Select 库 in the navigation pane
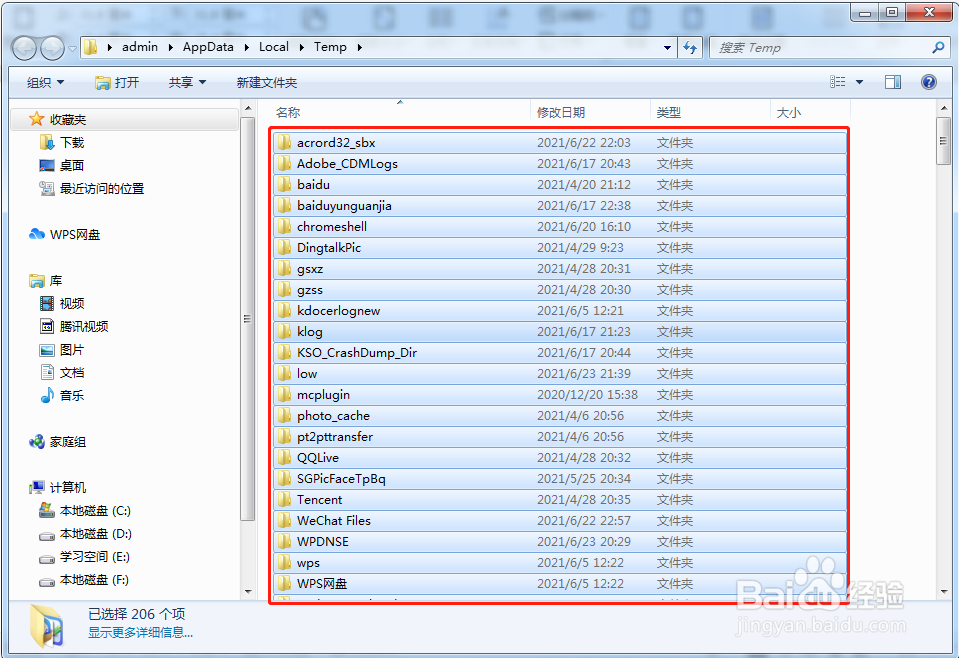Viewport: 959px width, 658px height. click(x=46, y=281)
